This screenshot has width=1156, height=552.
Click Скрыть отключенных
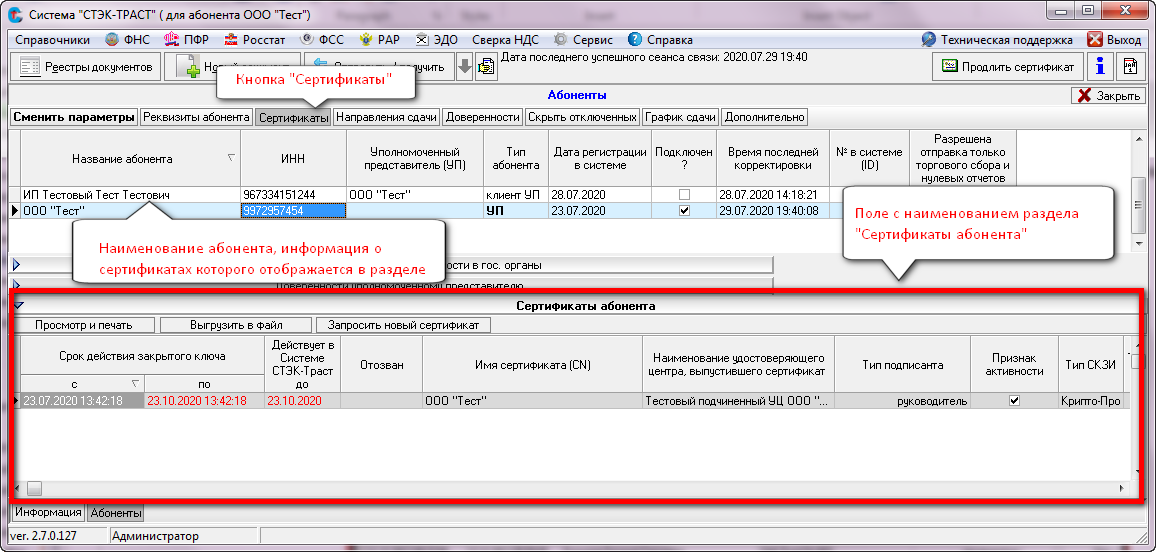(x=582, y=117)
